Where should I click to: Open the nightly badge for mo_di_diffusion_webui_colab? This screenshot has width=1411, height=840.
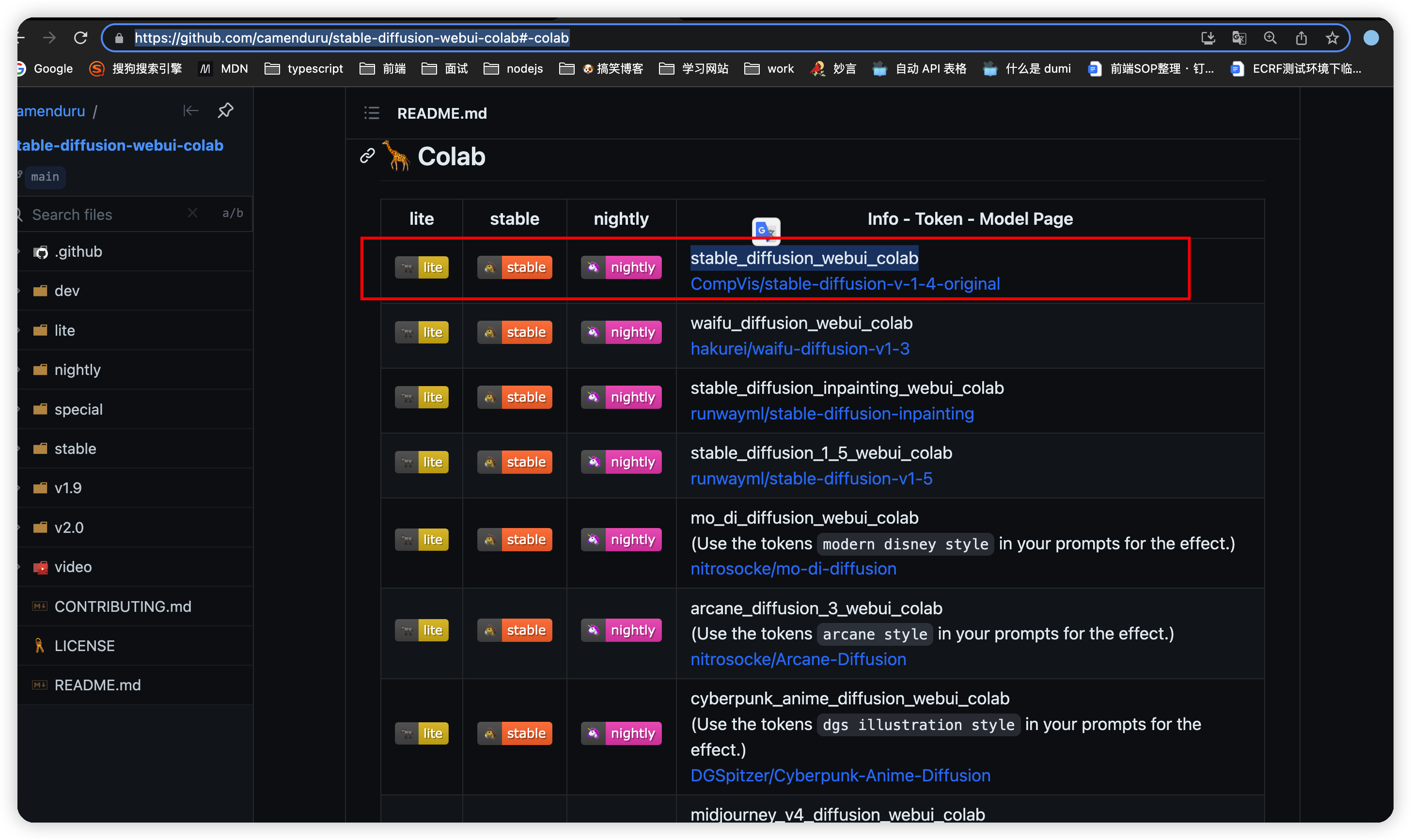tap(621, 540)
